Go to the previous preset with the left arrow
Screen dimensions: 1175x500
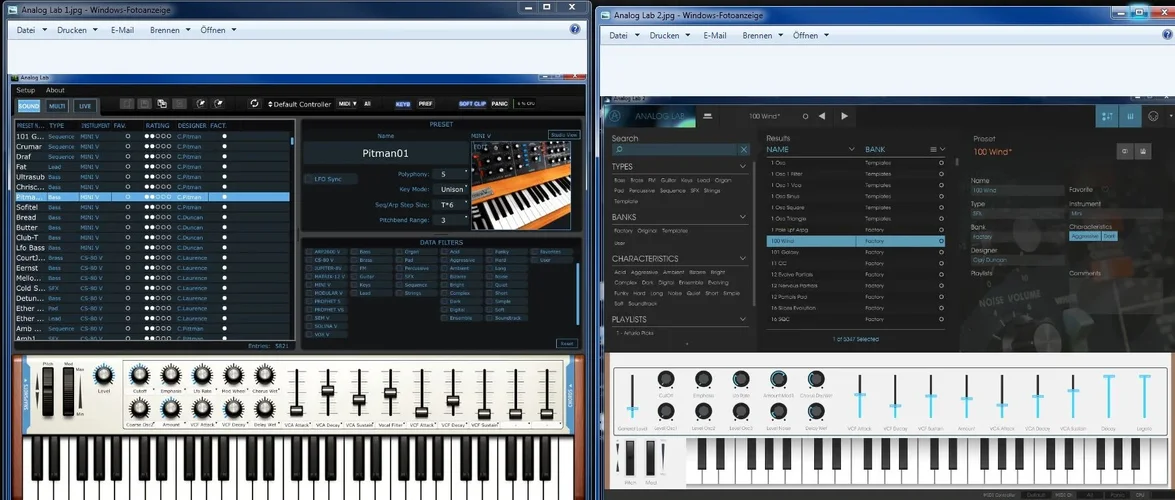[x=822, y=116]
